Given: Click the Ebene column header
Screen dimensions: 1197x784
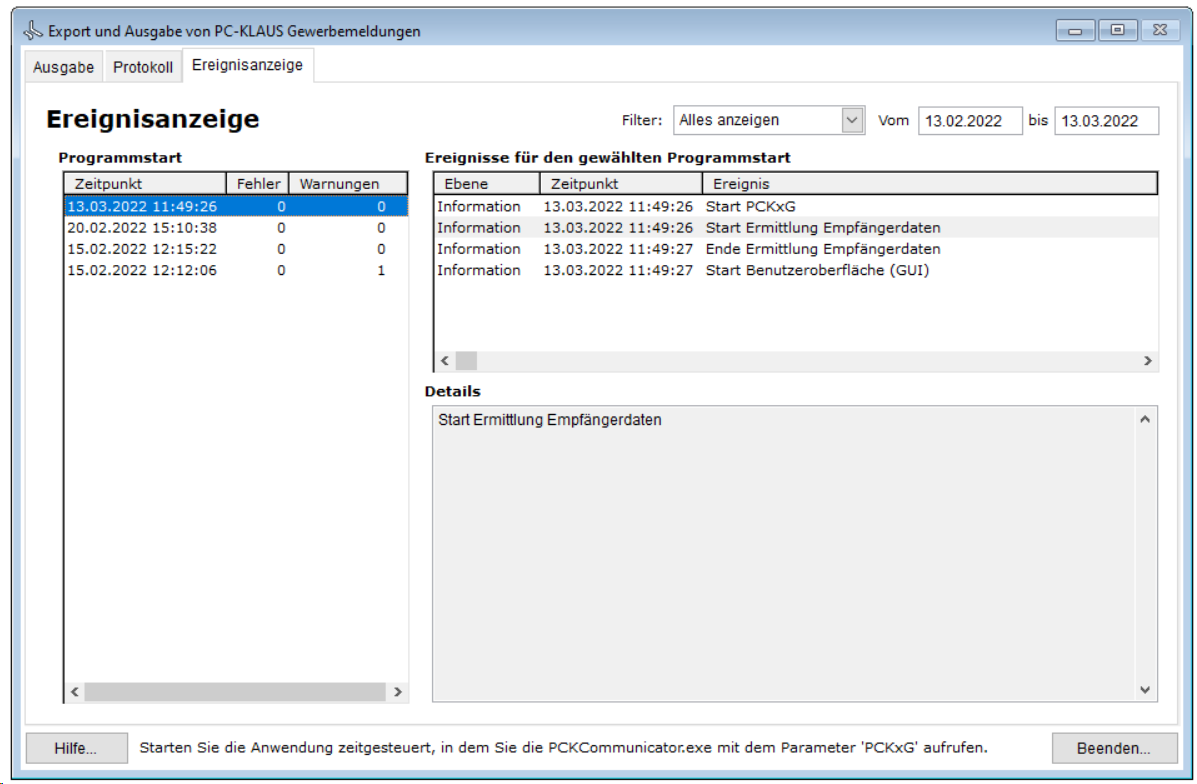Looking at the screenshot, I should [x=486, y=184].
